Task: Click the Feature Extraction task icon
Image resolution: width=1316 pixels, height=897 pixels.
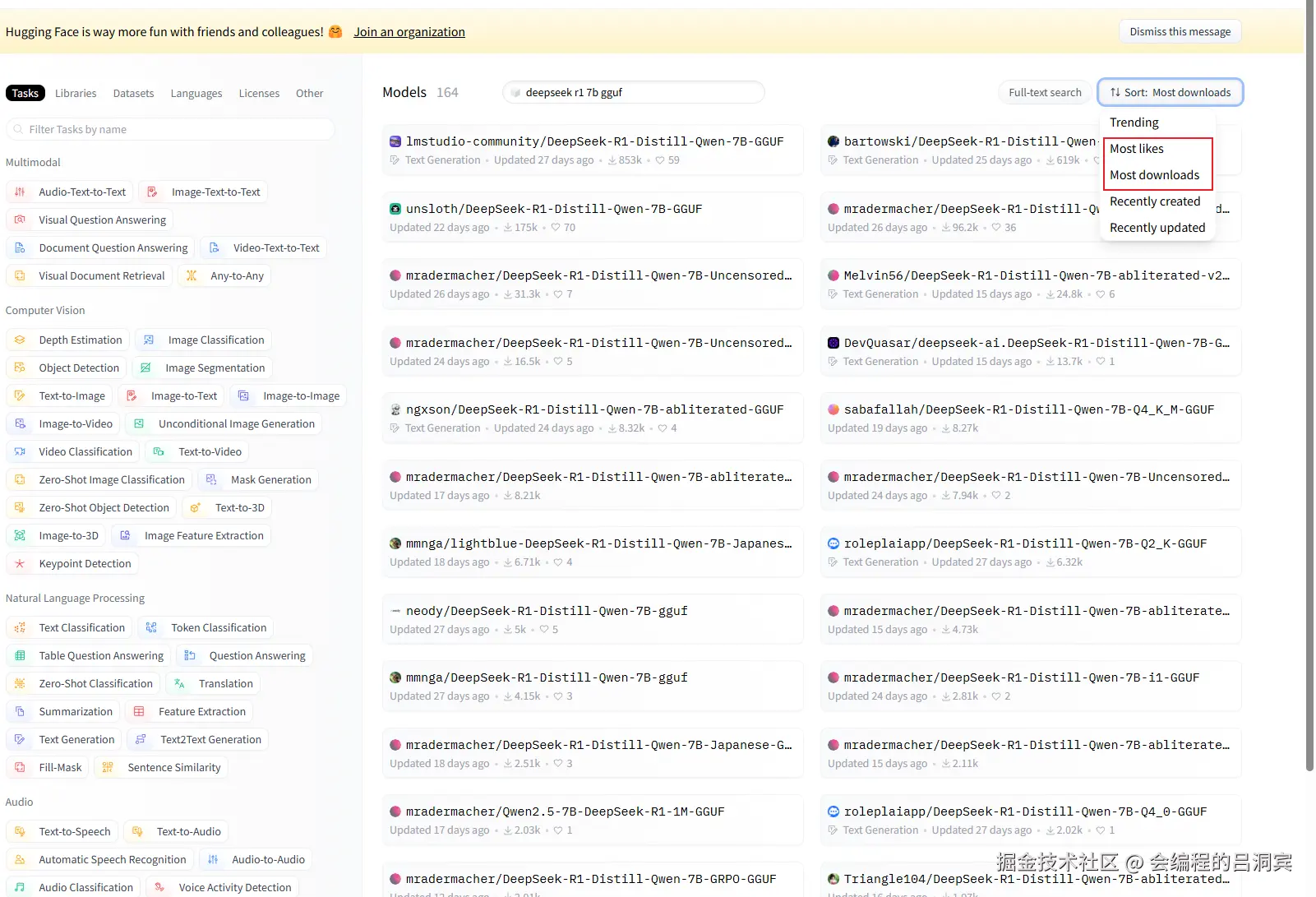Action: (139, 712)
